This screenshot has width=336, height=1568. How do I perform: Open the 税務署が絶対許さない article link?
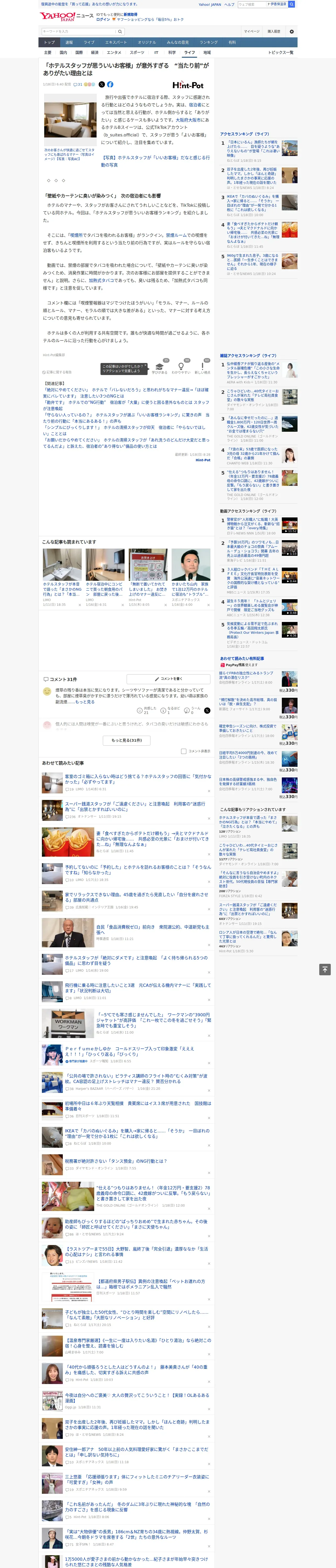116,1161
